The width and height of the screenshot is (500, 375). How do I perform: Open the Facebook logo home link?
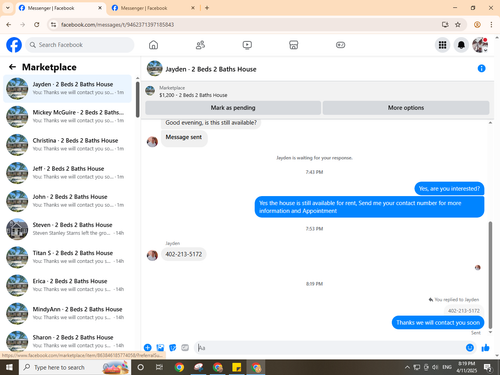pos(14,45)
